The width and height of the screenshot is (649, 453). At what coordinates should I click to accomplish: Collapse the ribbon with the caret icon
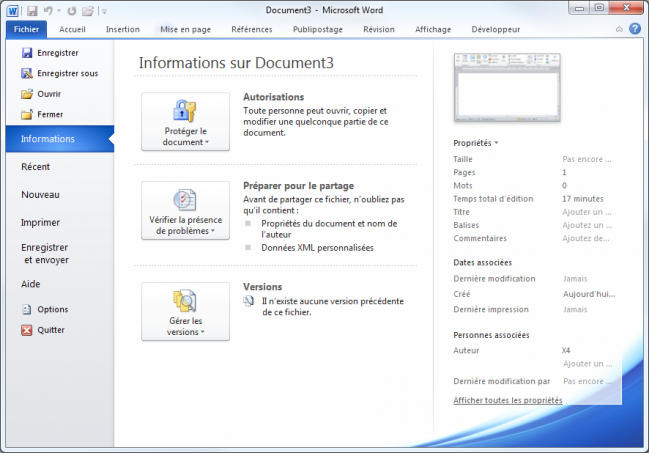(x=620, y=29)
